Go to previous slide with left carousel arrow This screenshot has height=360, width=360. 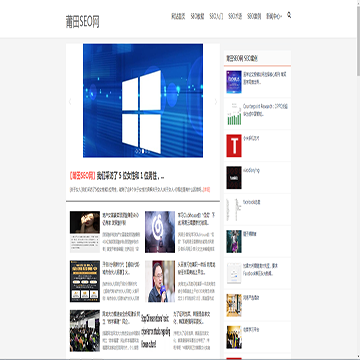(x=70, y=102)
